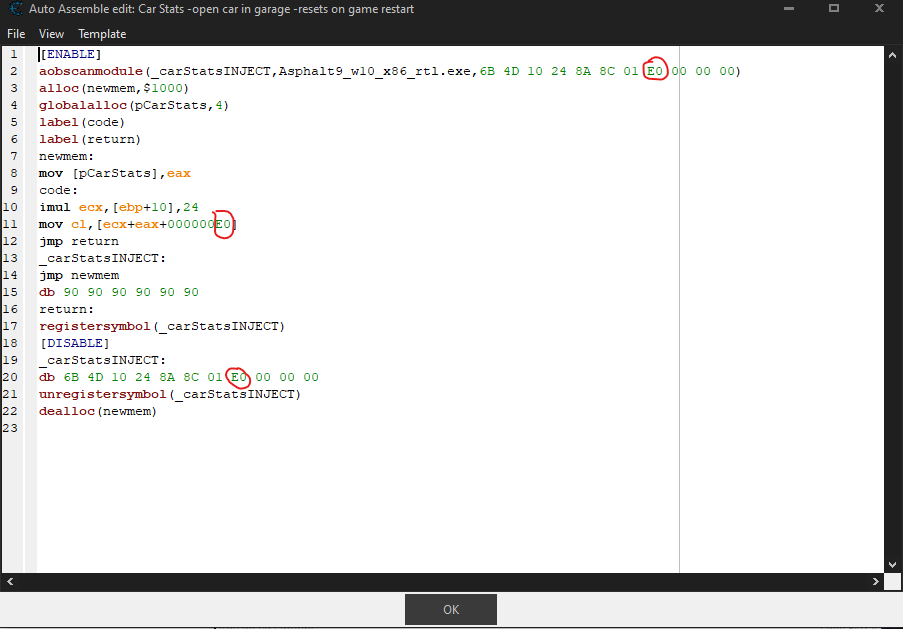Click the mov cl,[ecx+eax+000000E0] line
Viewport: 903px width, 629px height.
(x=138, y=224)
